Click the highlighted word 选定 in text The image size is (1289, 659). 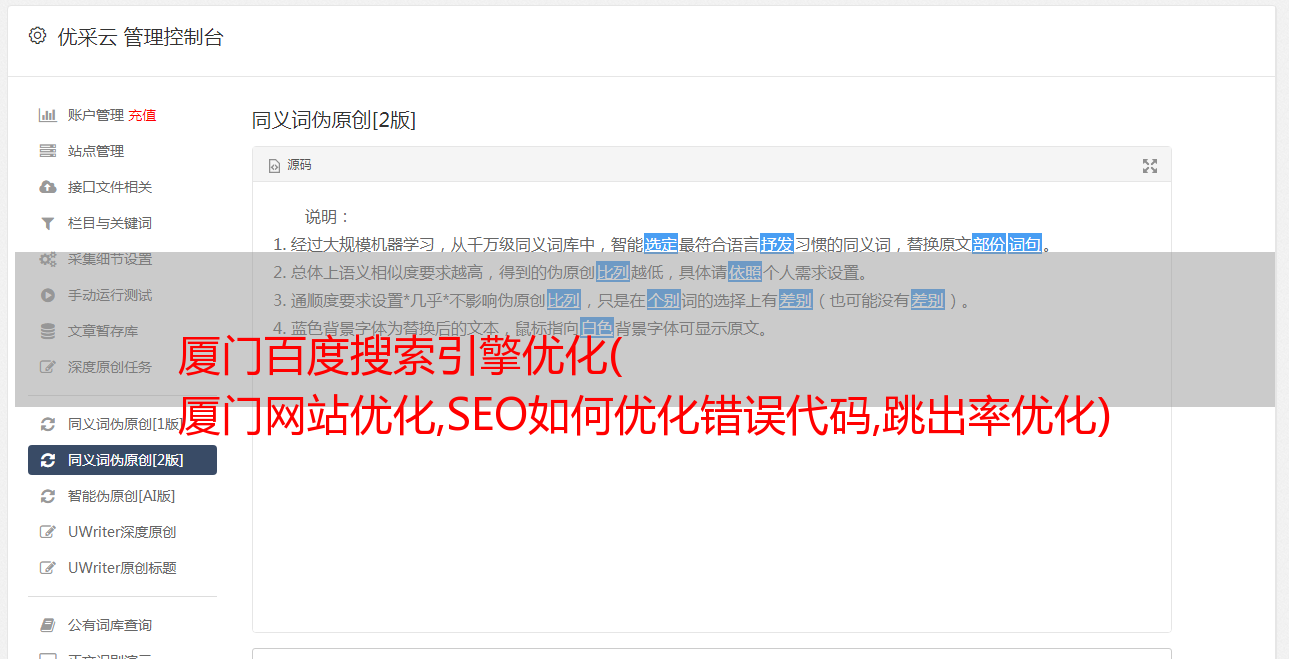click(661, 244)
